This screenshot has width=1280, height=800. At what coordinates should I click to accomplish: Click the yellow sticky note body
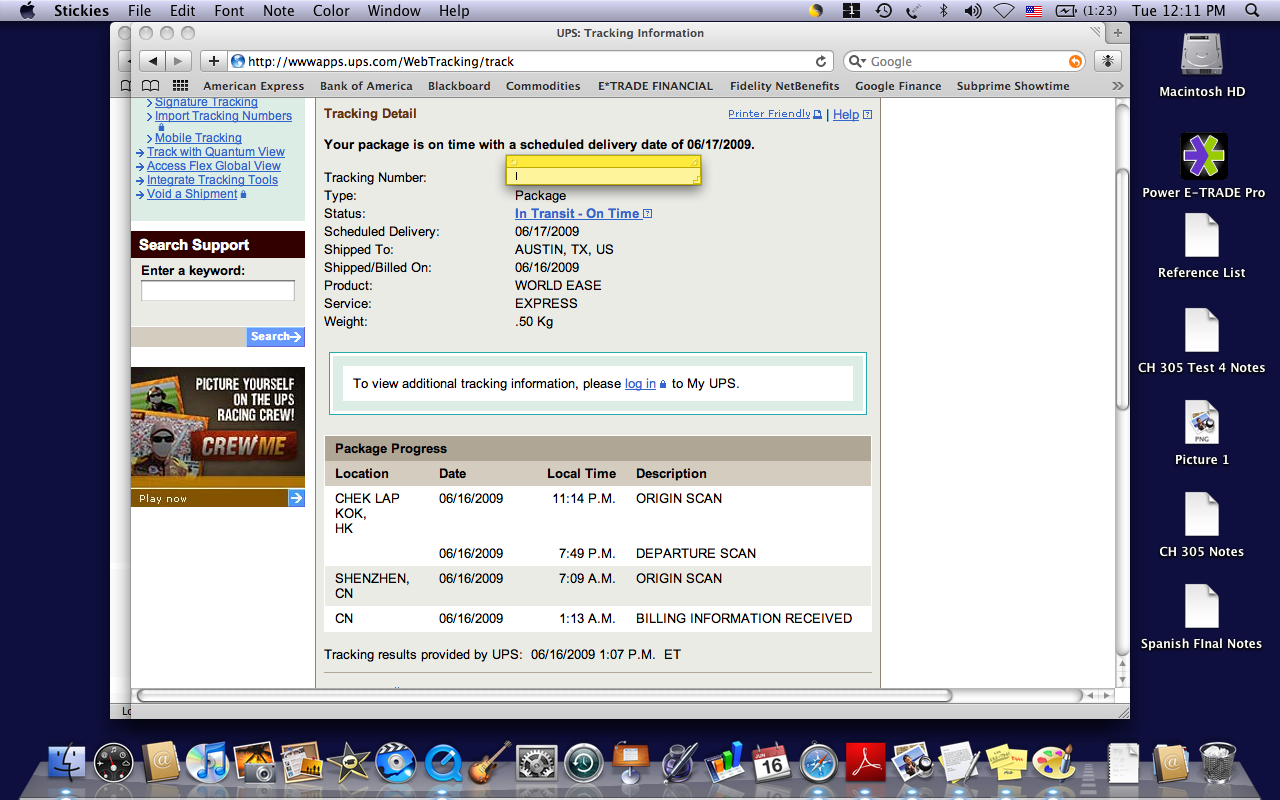point(603,176)
